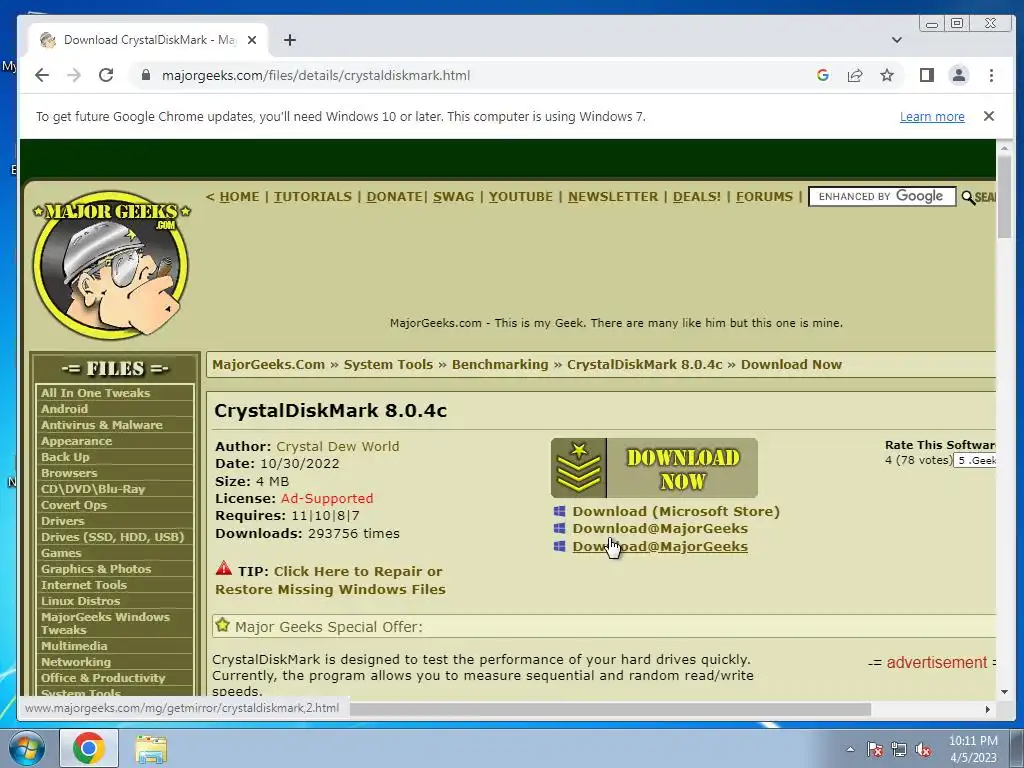
Task: Open Click Here to Repair link
Action: [330, 581]
